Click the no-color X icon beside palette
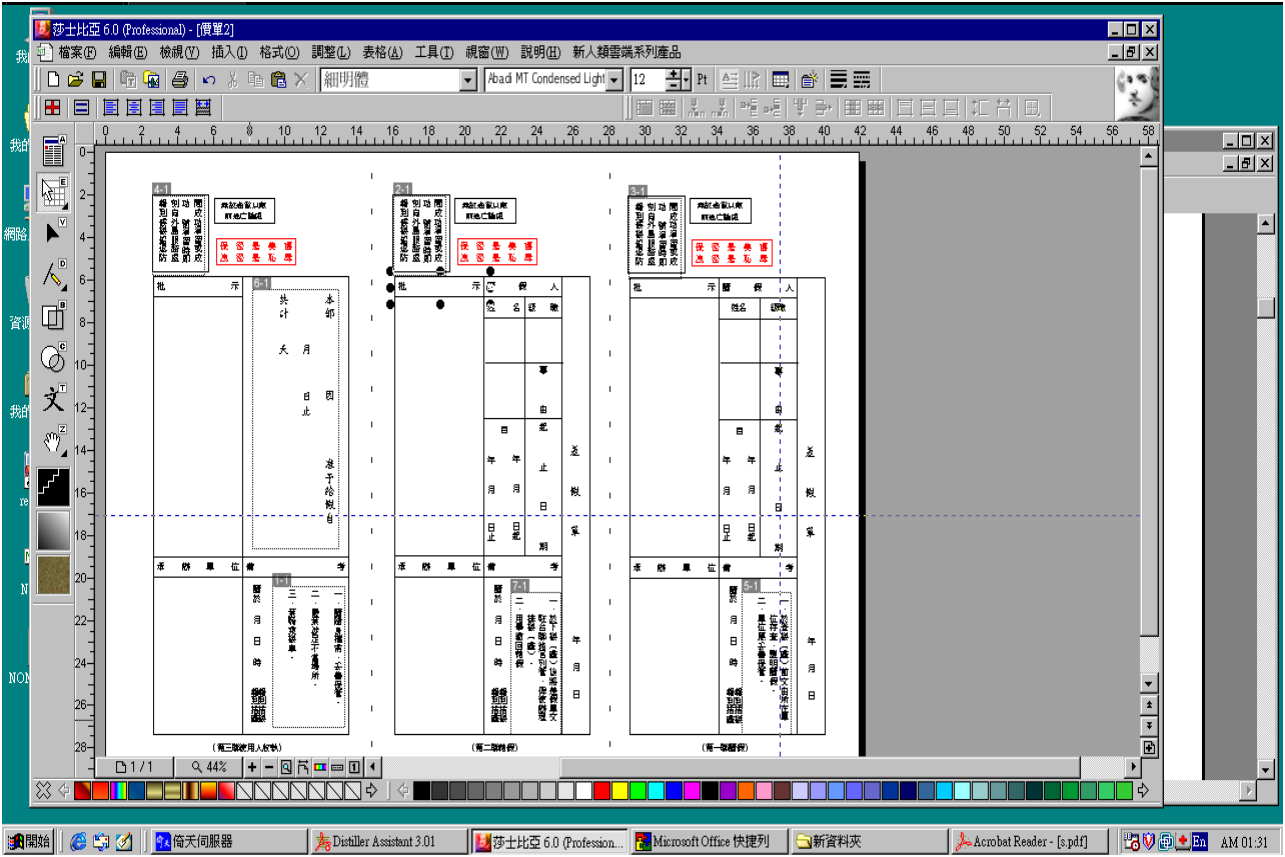Image resolution: width=1285 pixels, height=857 pixels. 43,791
